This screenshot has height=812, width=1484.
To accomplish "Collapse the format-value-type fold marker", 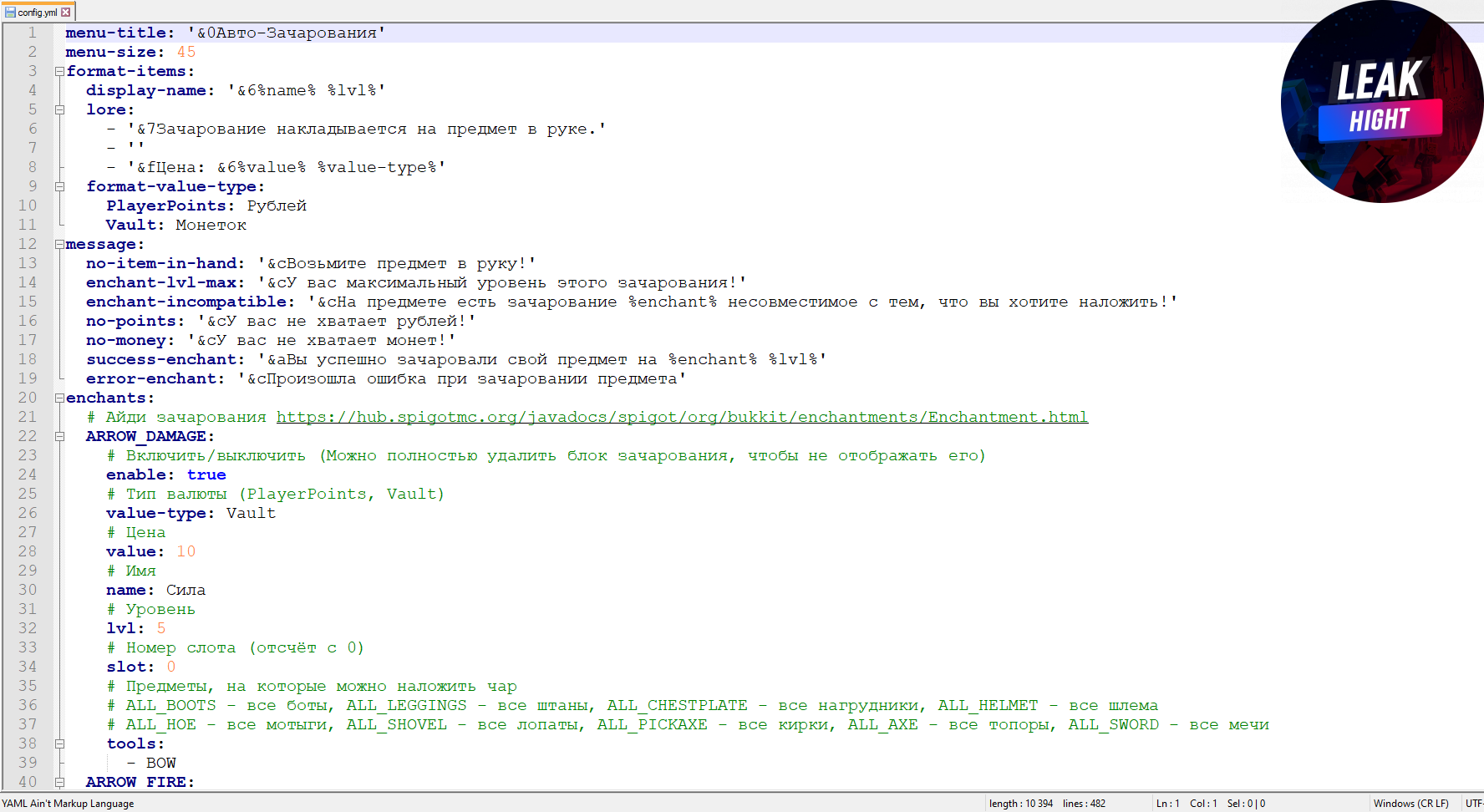I will point(59,187).
